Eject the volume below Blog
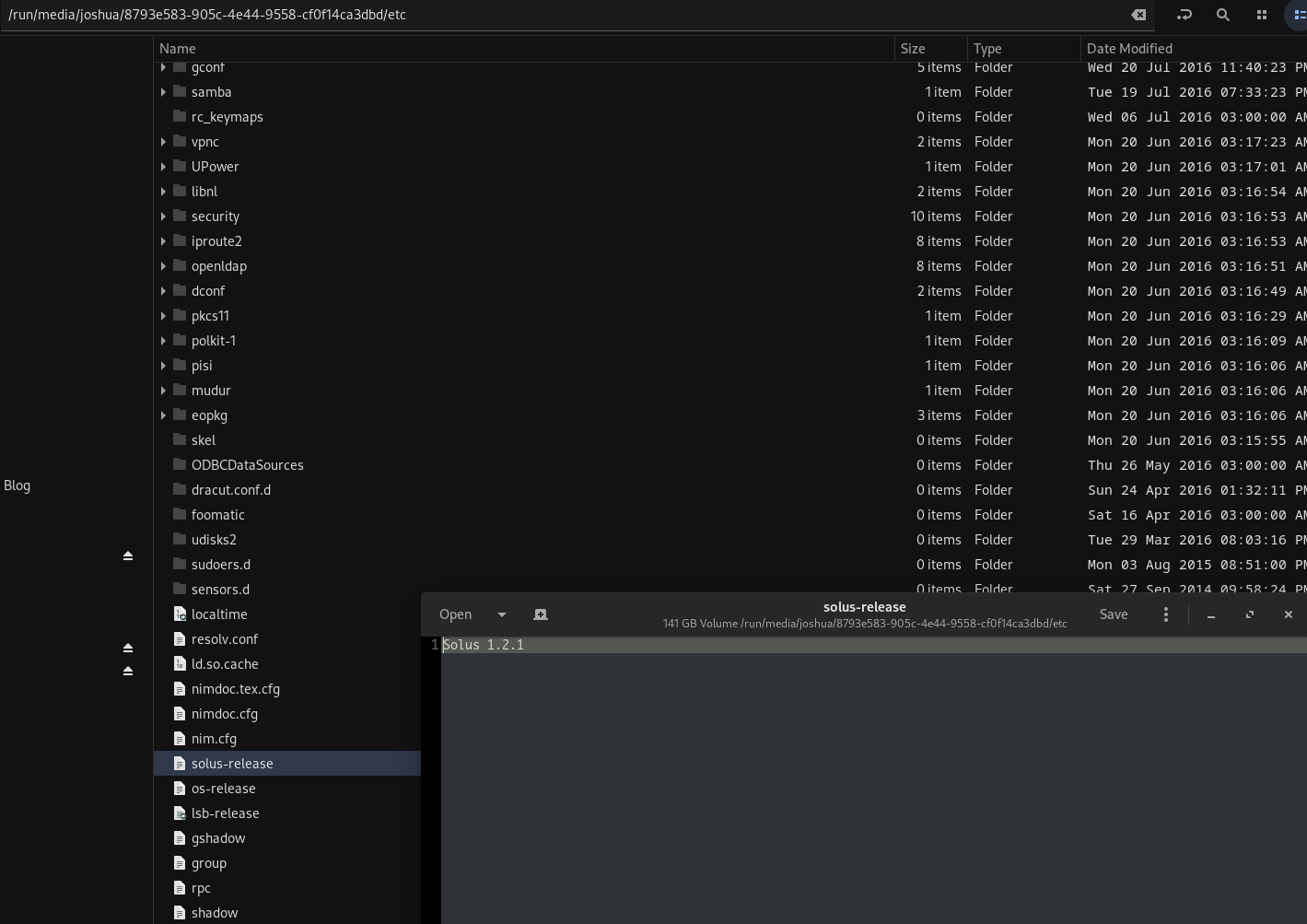 pyautogui.click(x=128, y=556)
